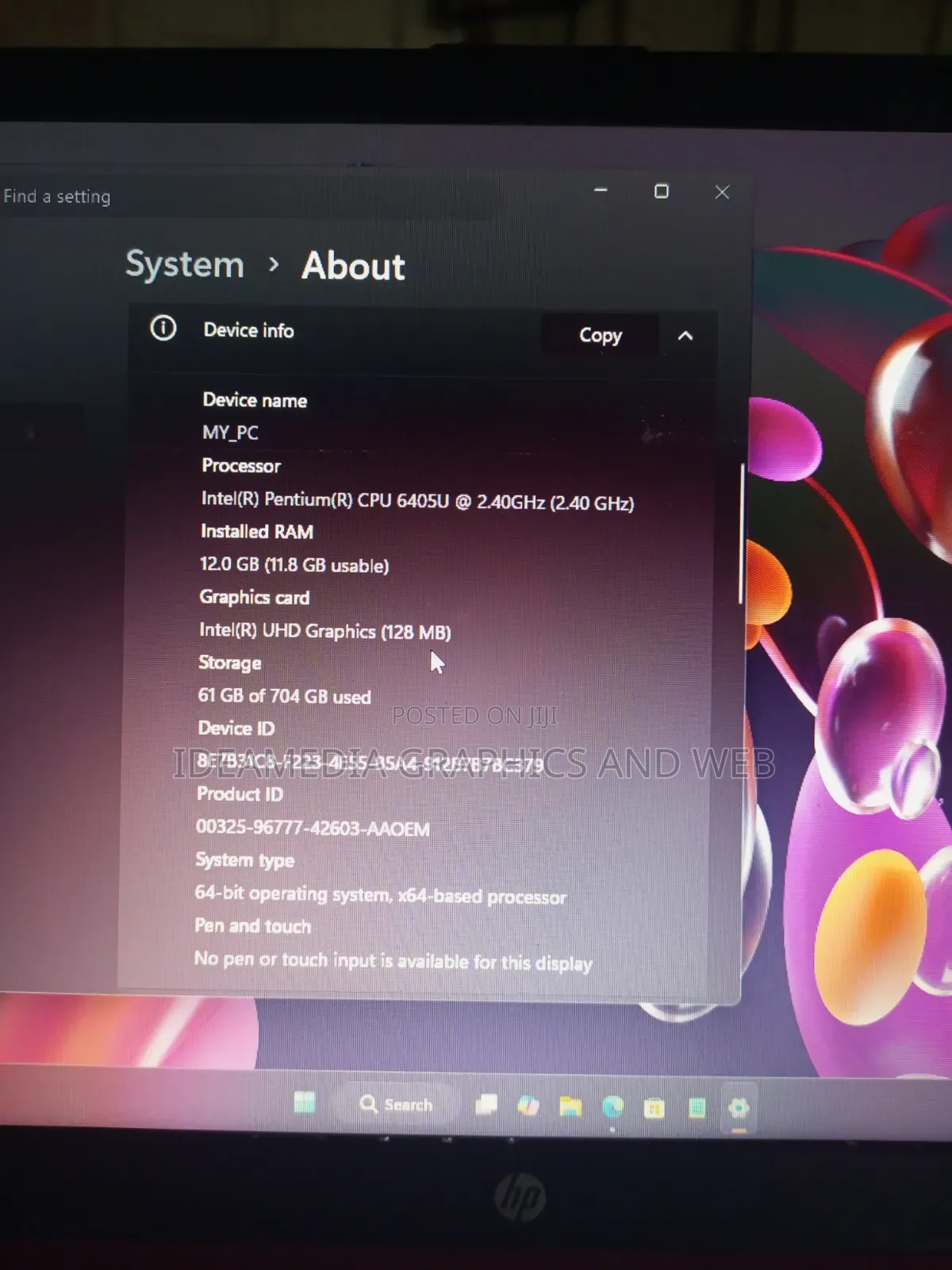952x1270 pixels.
Task: Click Intel(R) UHD Graphics (128 MB) text
Action: point(325,631)
